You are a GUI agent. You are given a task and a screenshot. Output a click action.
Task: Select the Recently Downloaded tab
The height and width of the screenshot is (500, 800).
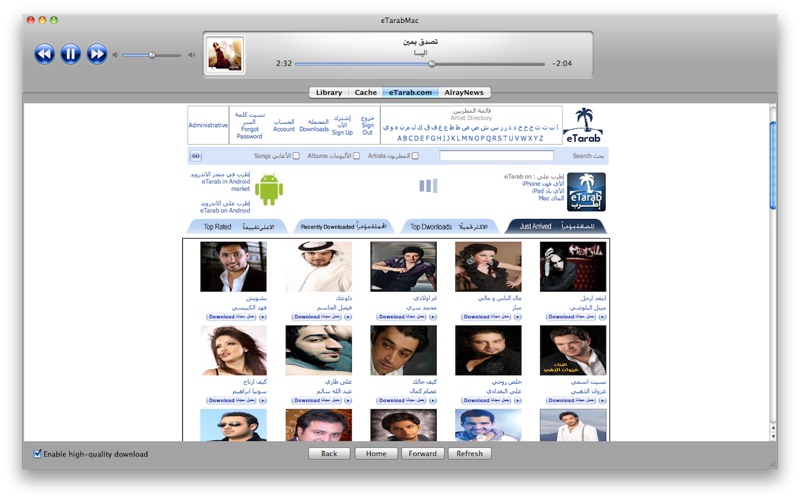pos(343,227)
